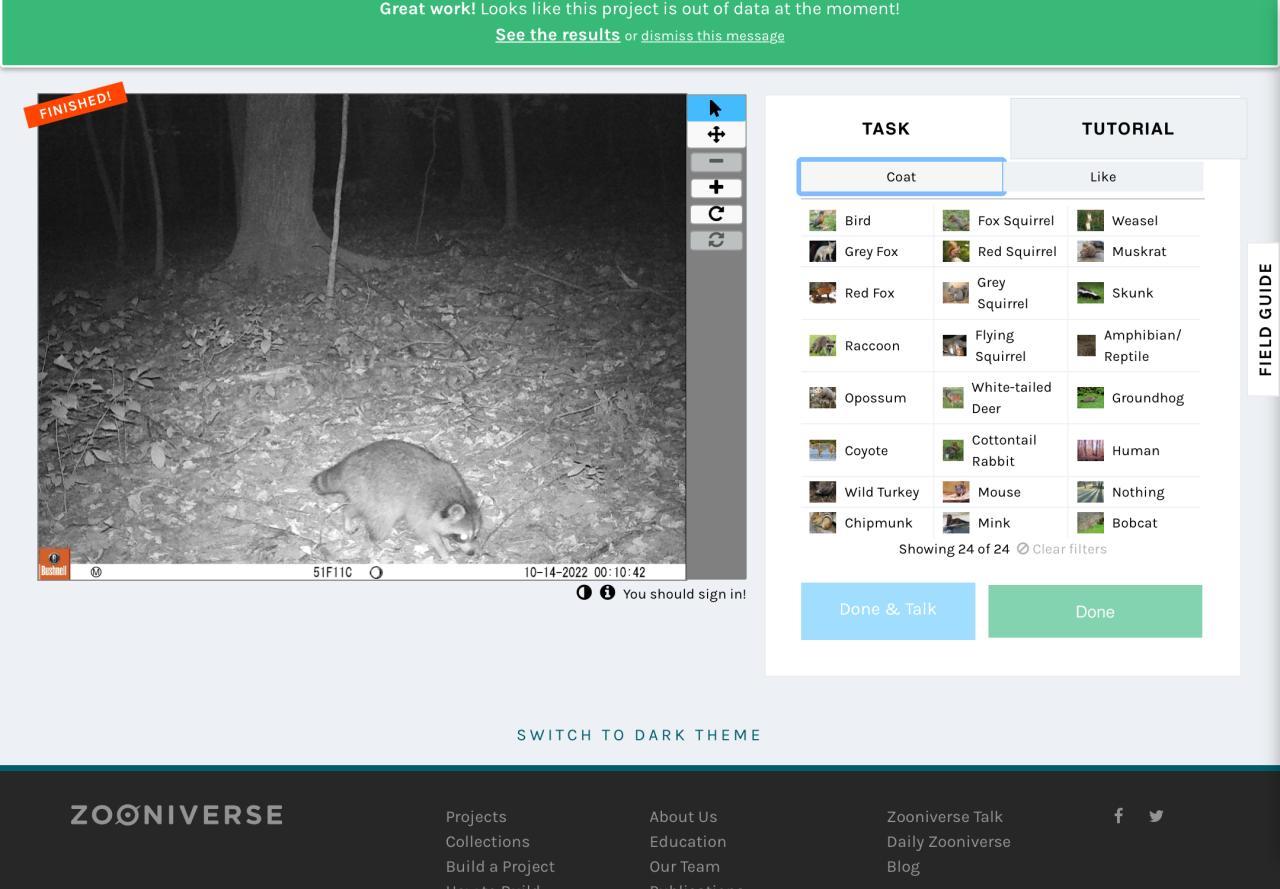Pick Skunk species option
This screenshot has height=889, width=1280.
(x=1135, y=293)
